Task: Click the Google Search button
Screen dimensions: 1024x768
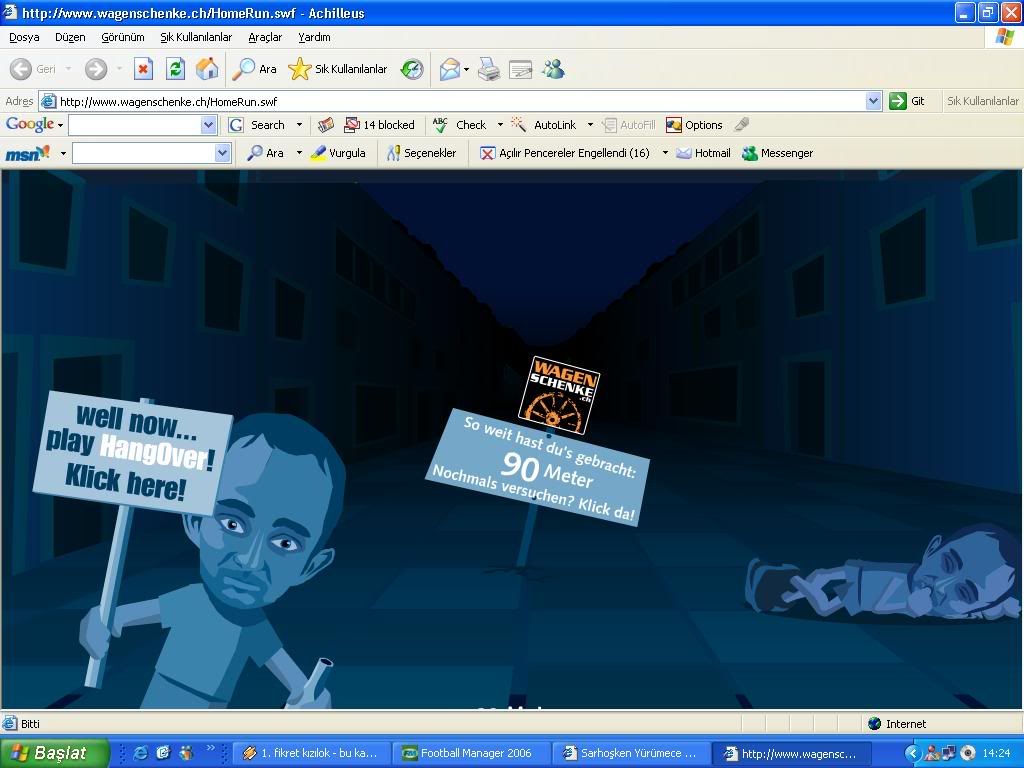Action: pos(257,125)
